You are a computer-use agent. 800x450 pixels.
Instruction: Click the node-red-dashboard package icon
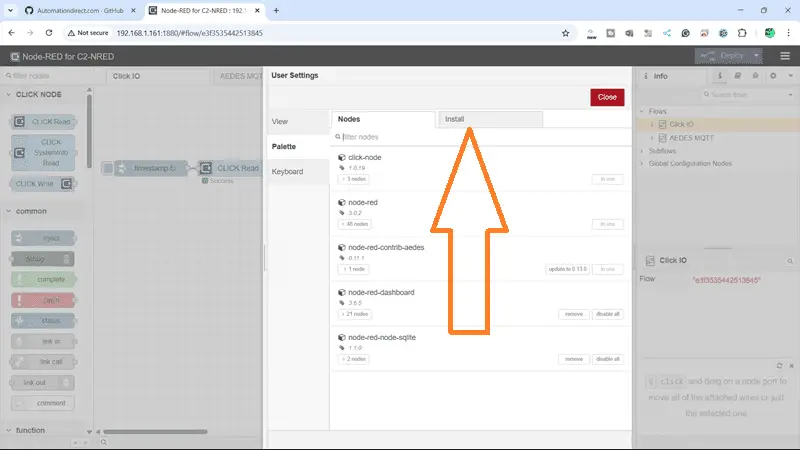pyautogui.click(x=342, y=292)
